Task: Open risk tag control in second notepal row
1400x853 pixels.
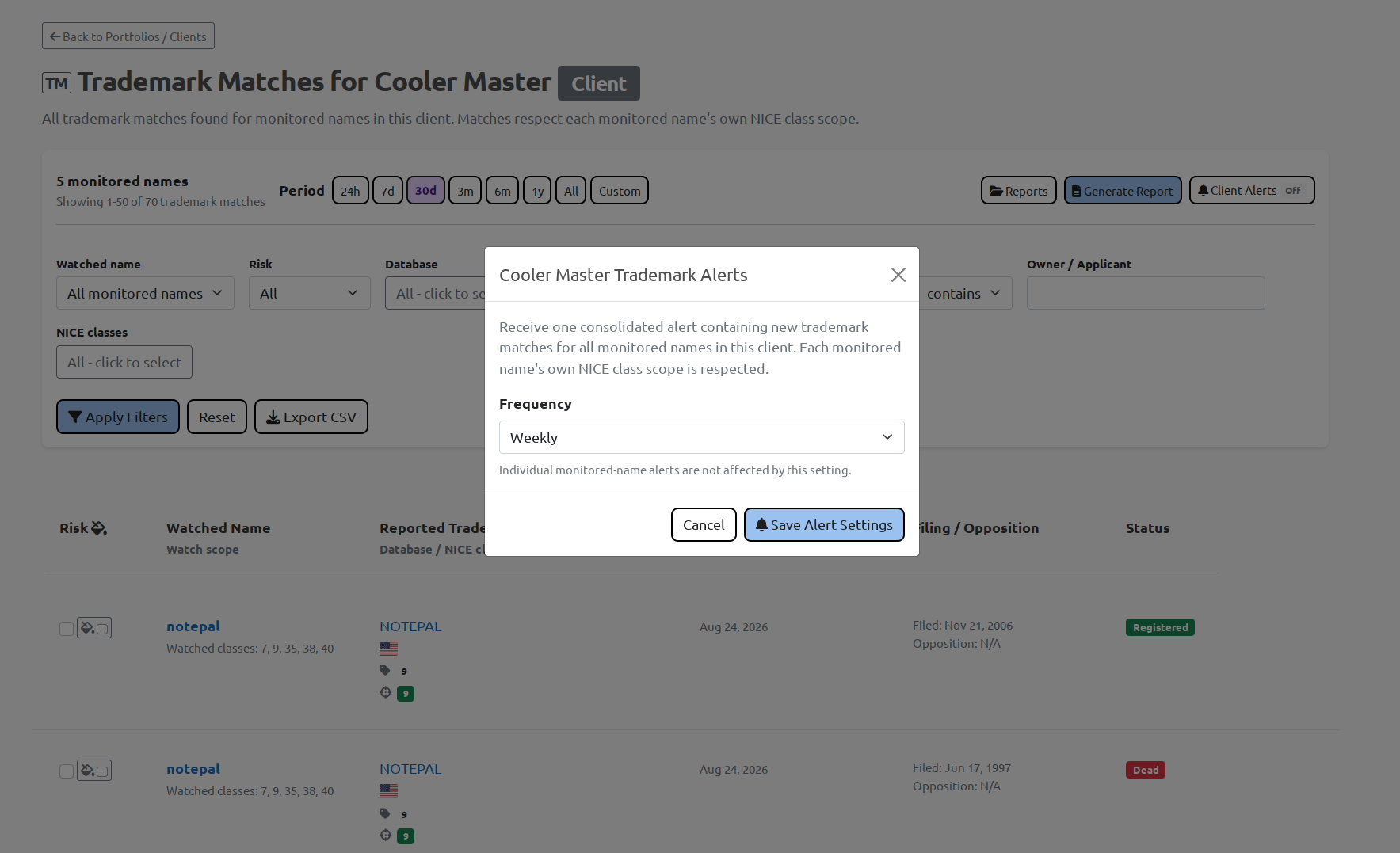Action: point(94,771)
